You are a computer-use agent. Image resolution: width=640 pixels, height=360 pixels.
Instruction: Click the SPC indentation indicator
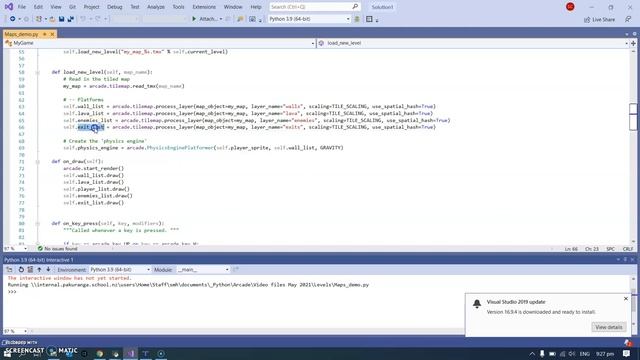(611, 249)
